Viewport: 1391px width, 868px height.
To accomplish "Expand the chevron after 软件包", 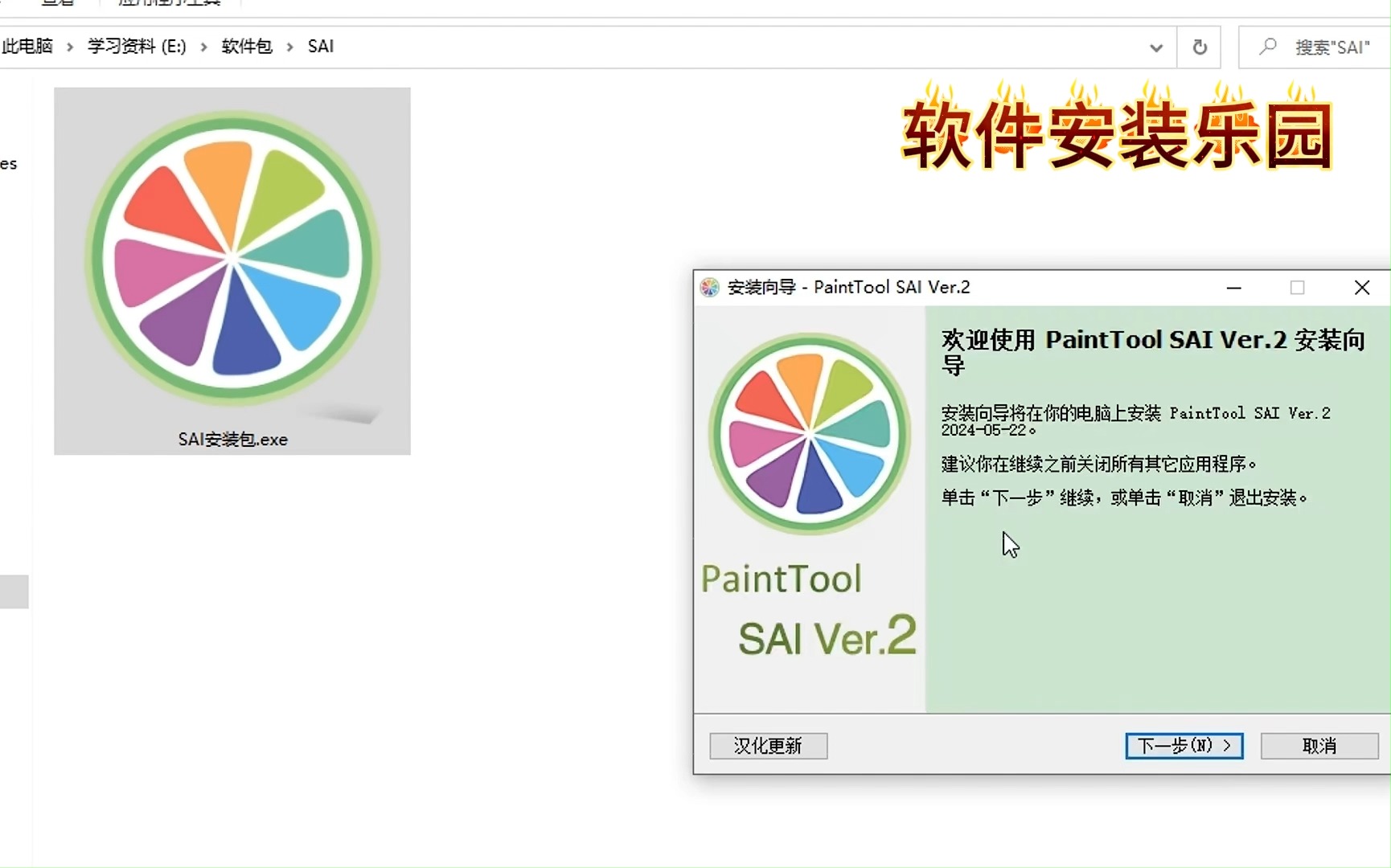I will coord(290,47).
